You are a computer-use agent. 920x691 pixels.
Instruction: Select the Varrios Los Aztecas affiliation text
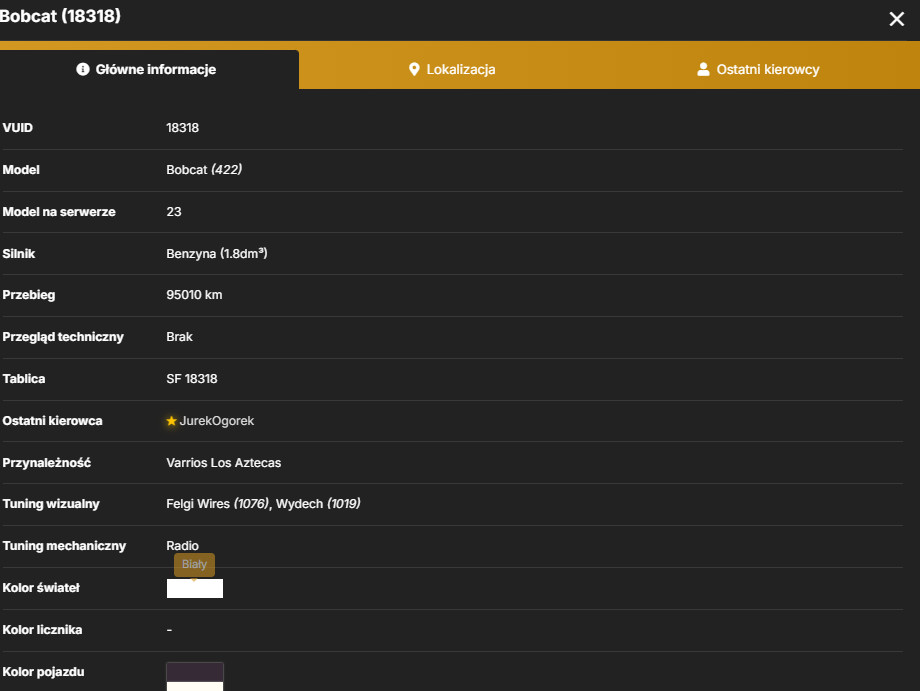coord(224,463)
